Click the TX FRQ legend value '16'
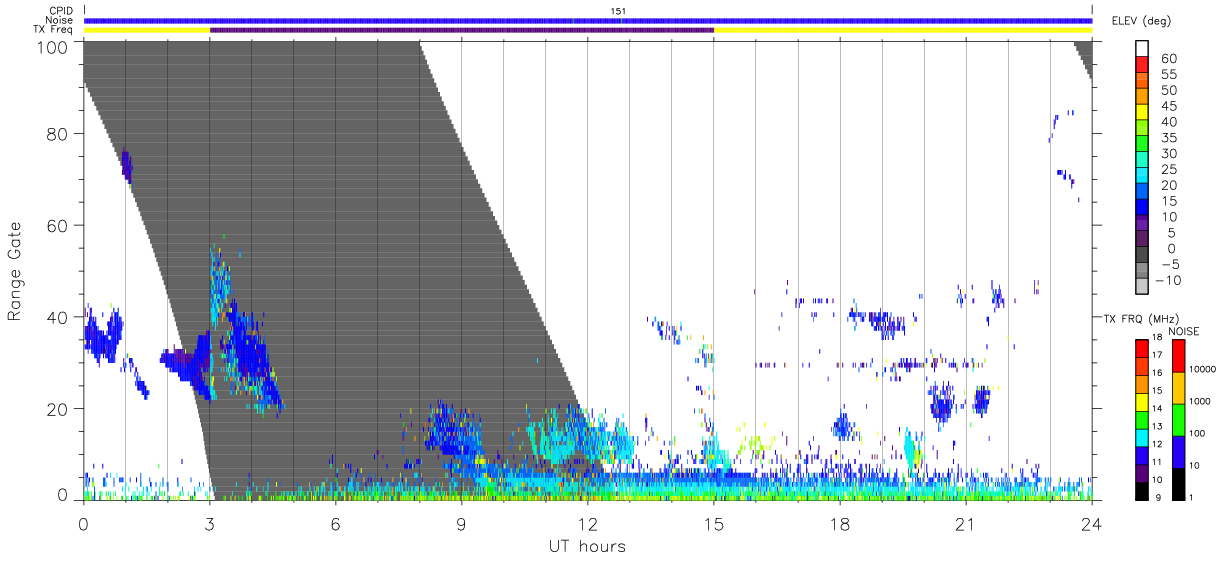Image resolution: width=1228 pixels, height=567 pixels. click(1157, 373)
